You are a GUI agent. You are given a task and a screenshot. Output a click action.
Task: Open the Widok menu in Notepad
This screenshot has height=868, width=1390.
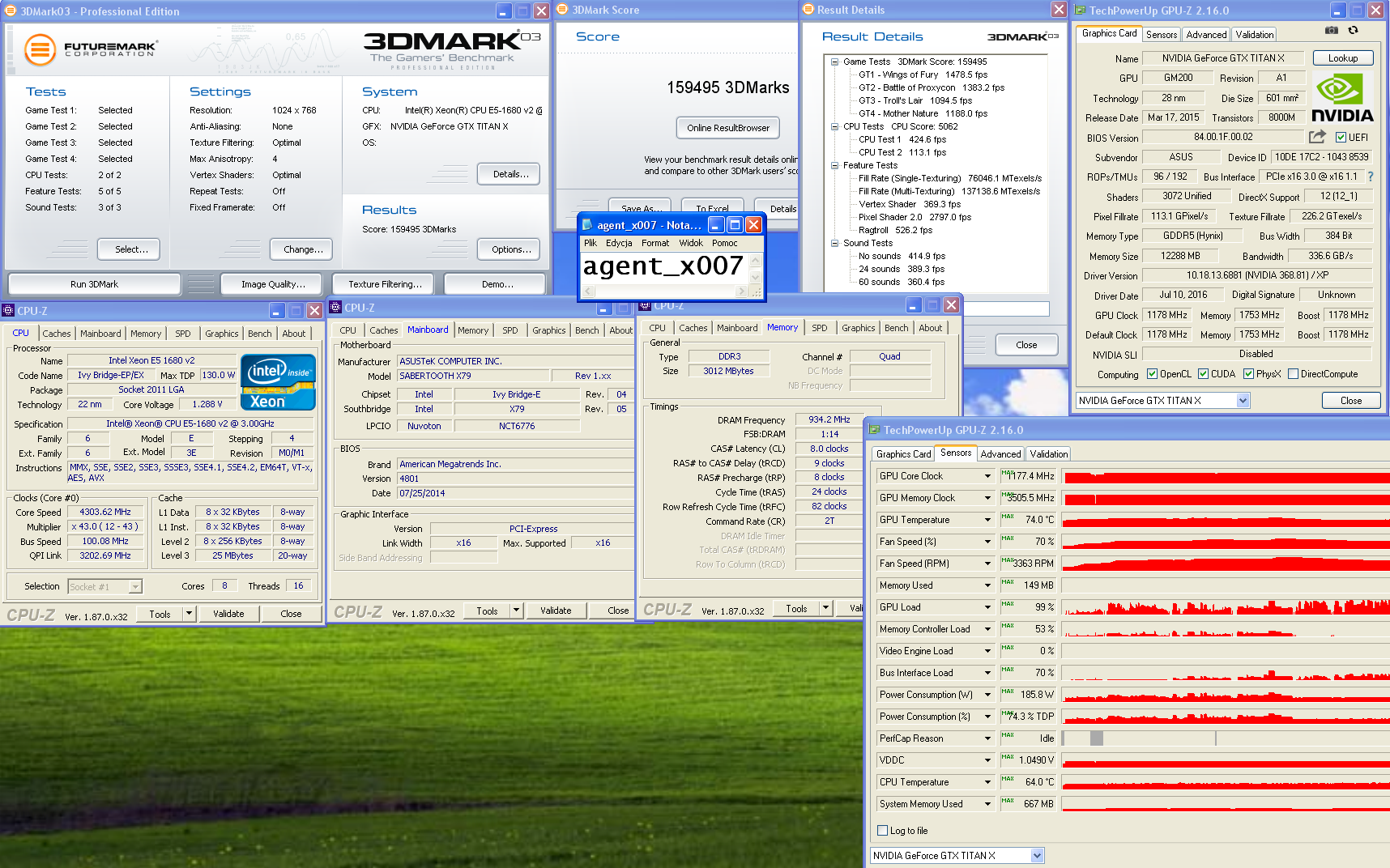691,243
